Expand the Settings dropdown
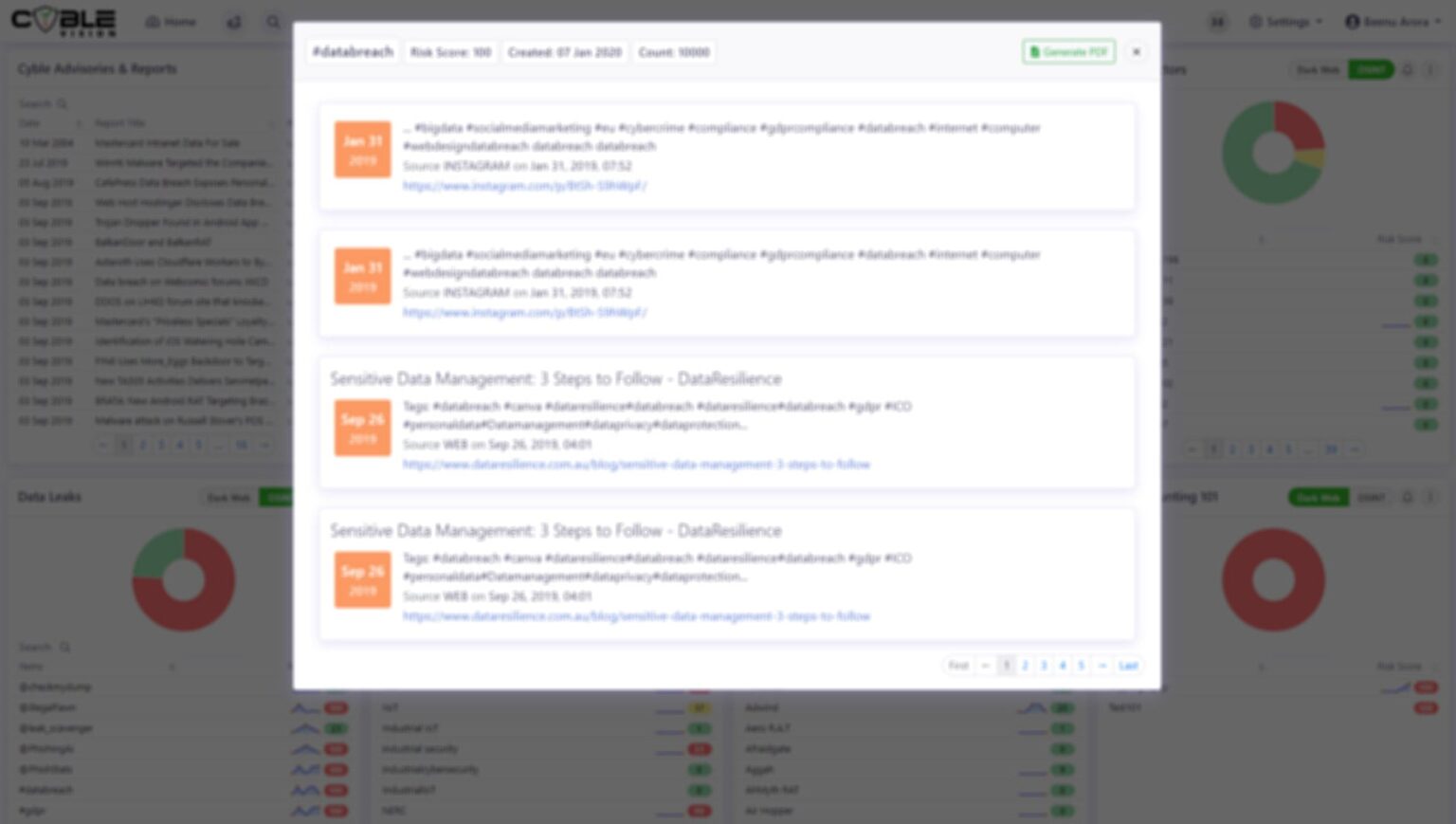 click(x=1285, y=22)
